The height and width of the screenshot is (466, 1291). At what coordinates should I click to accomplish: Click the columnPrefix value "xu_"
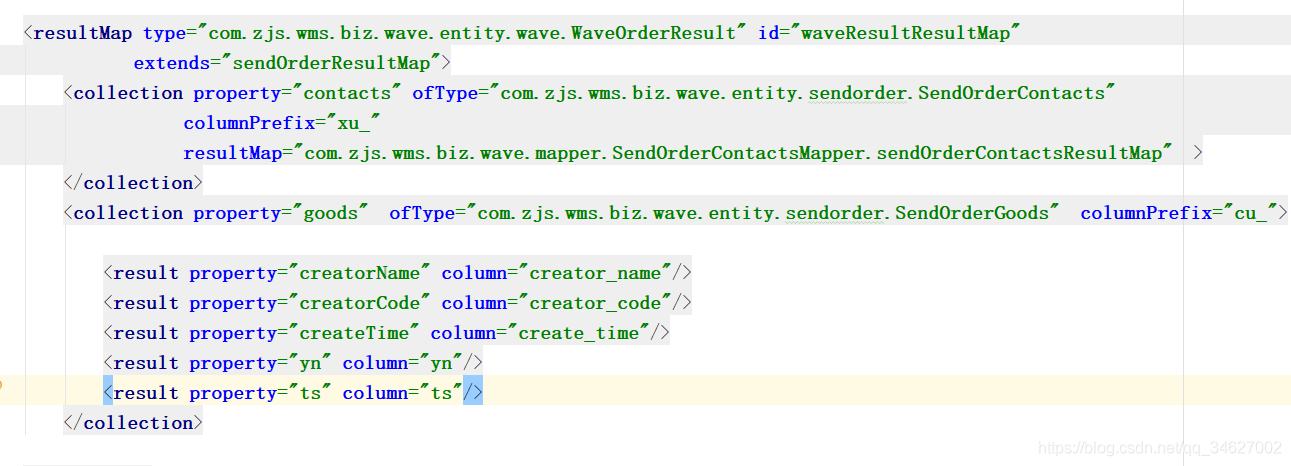coord(352,123)
